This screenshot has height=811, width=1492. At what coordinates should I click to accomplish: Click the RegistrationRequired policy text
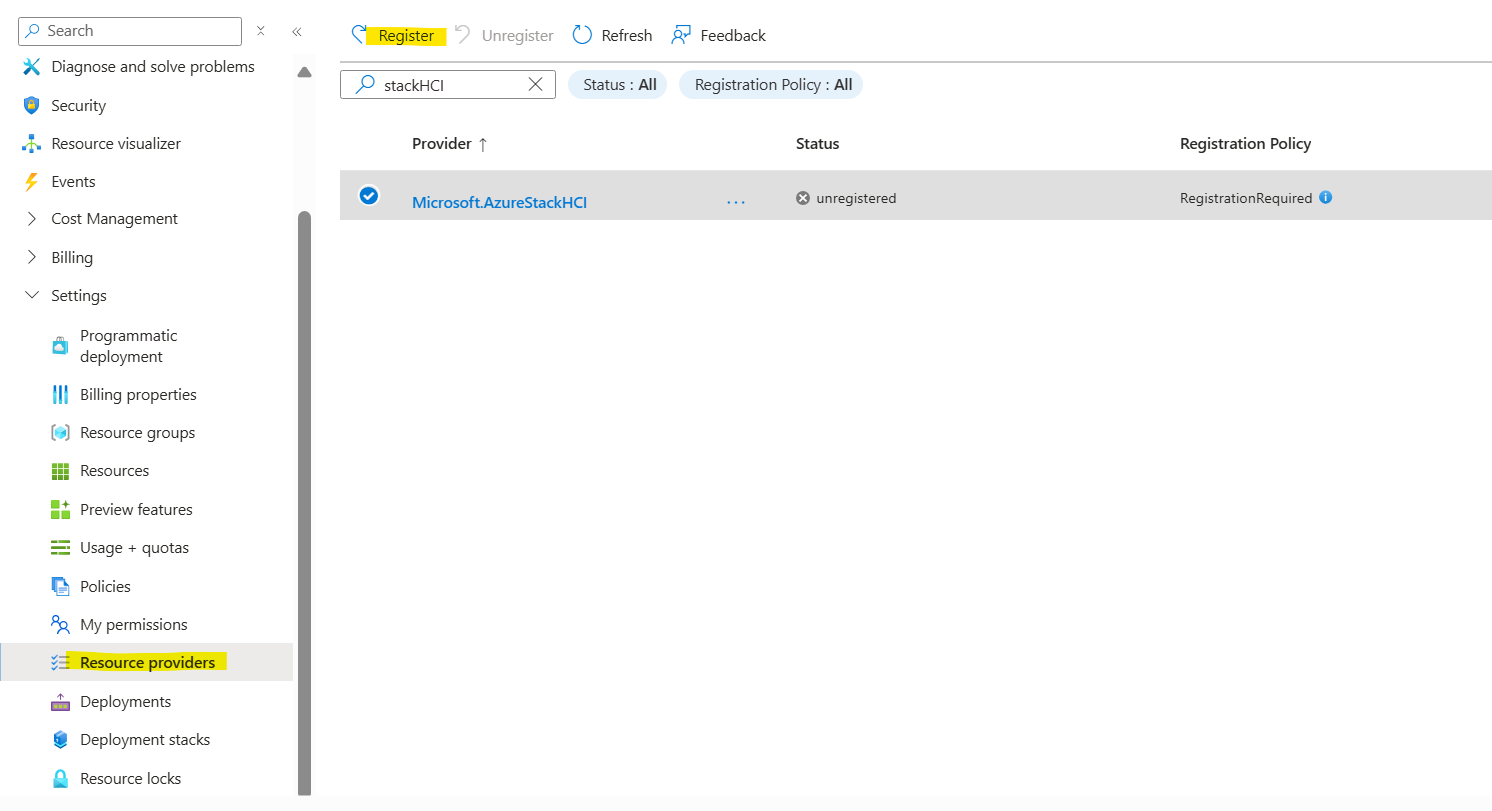[x=1246, y=198]
